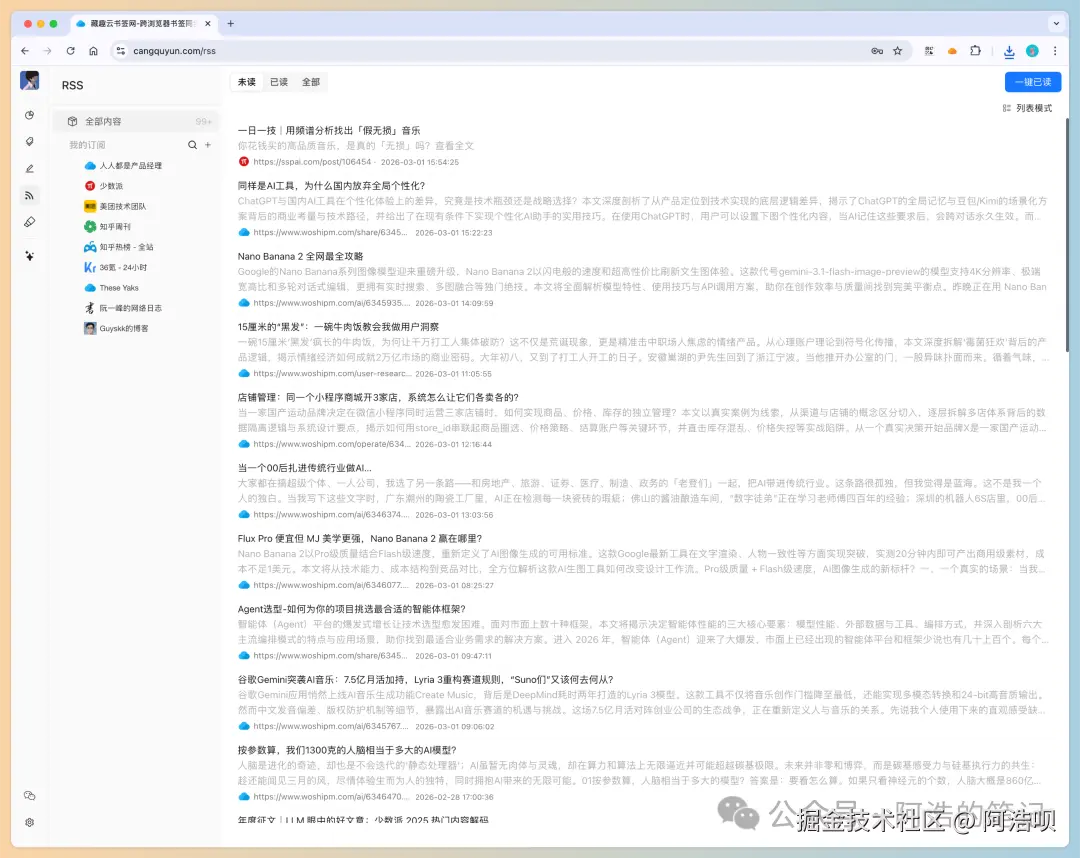1080x858 pixels.
Task: Open the browser downloads icon
Action: point(1009,51)
